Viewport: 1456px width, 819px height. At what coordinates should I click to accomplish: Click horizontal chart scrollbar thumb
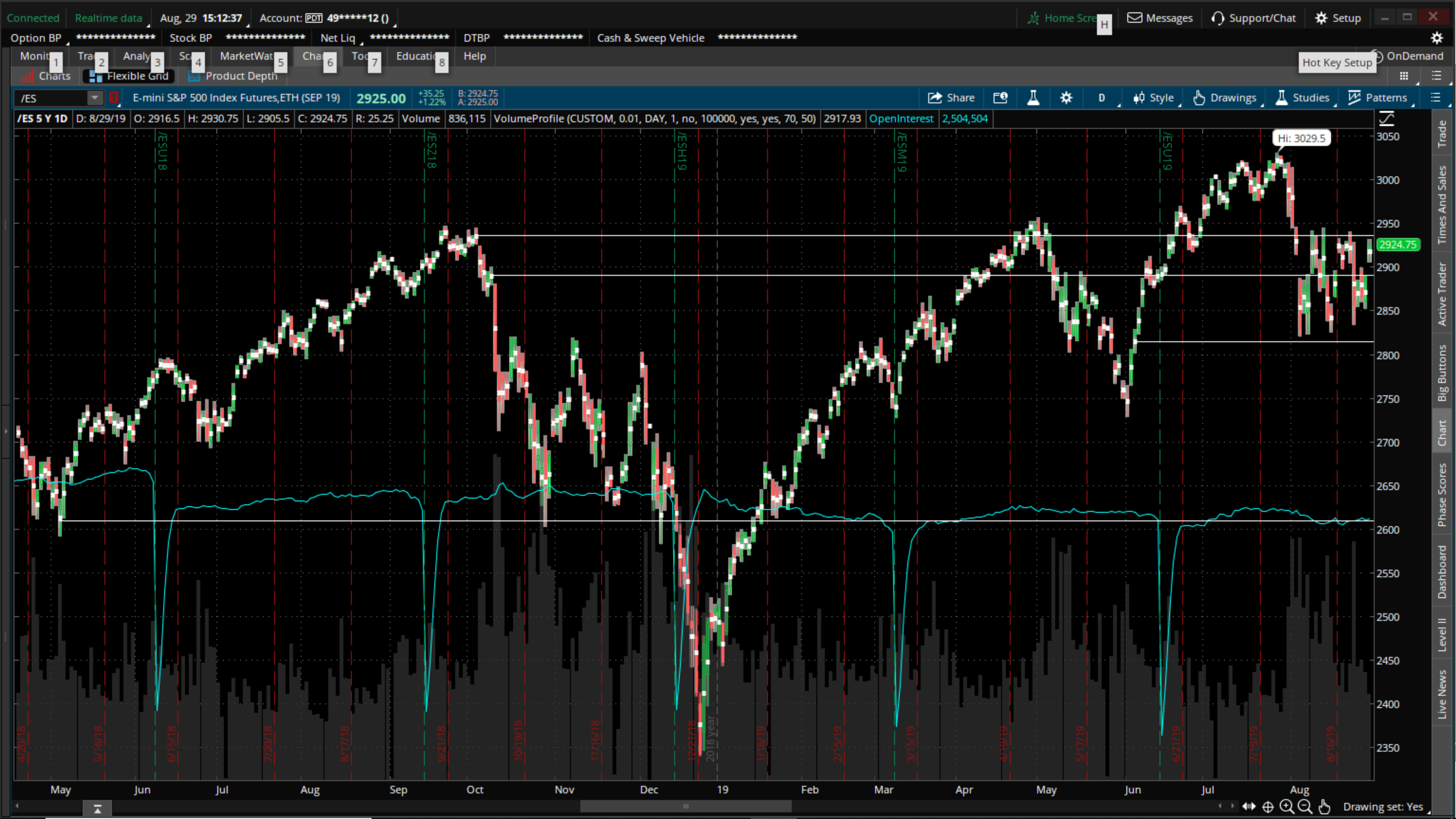tap(686, 806)
